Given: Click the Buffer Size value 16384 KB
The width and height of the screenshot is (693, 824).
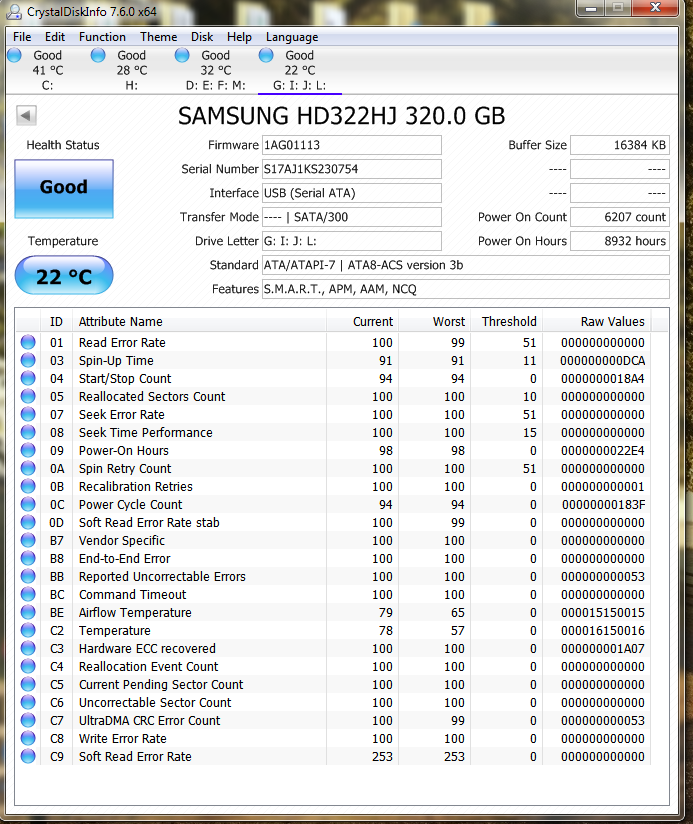Looking at the screenshot, I should point(619,145).
